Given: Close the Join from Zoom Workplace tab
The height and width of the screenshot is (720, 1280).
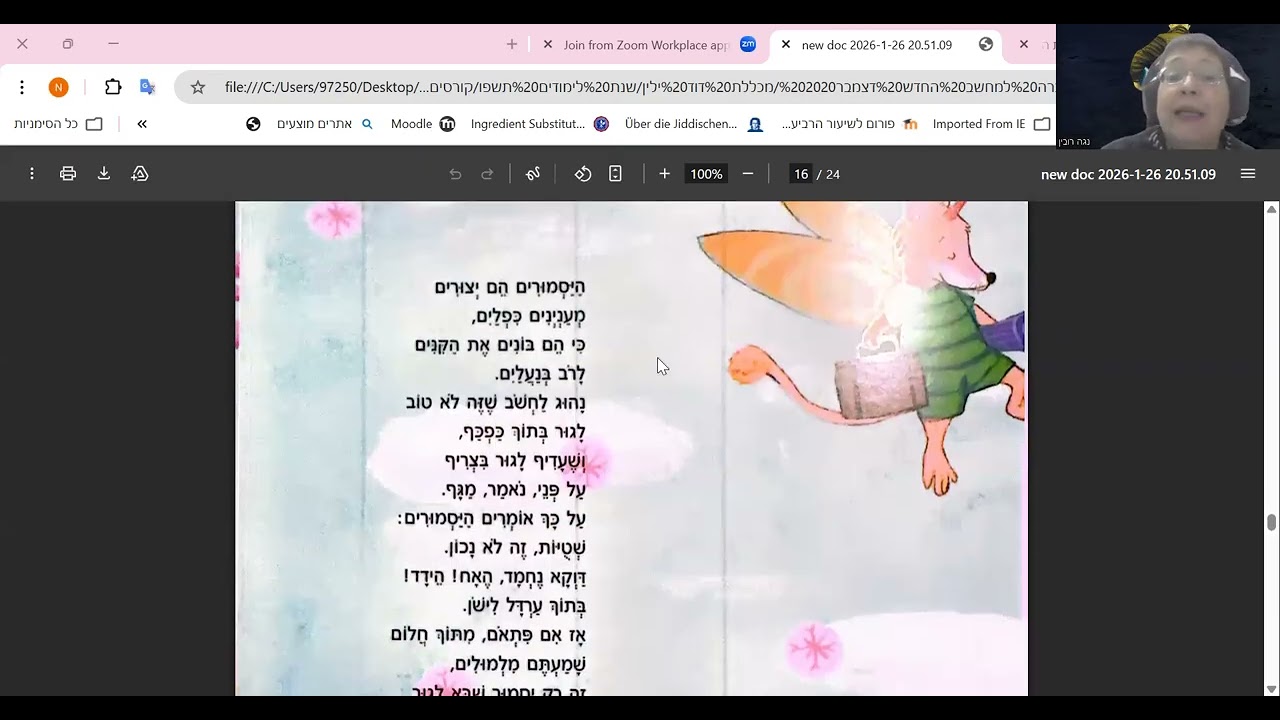Looking at the screenshot, I should click(547, 44).
